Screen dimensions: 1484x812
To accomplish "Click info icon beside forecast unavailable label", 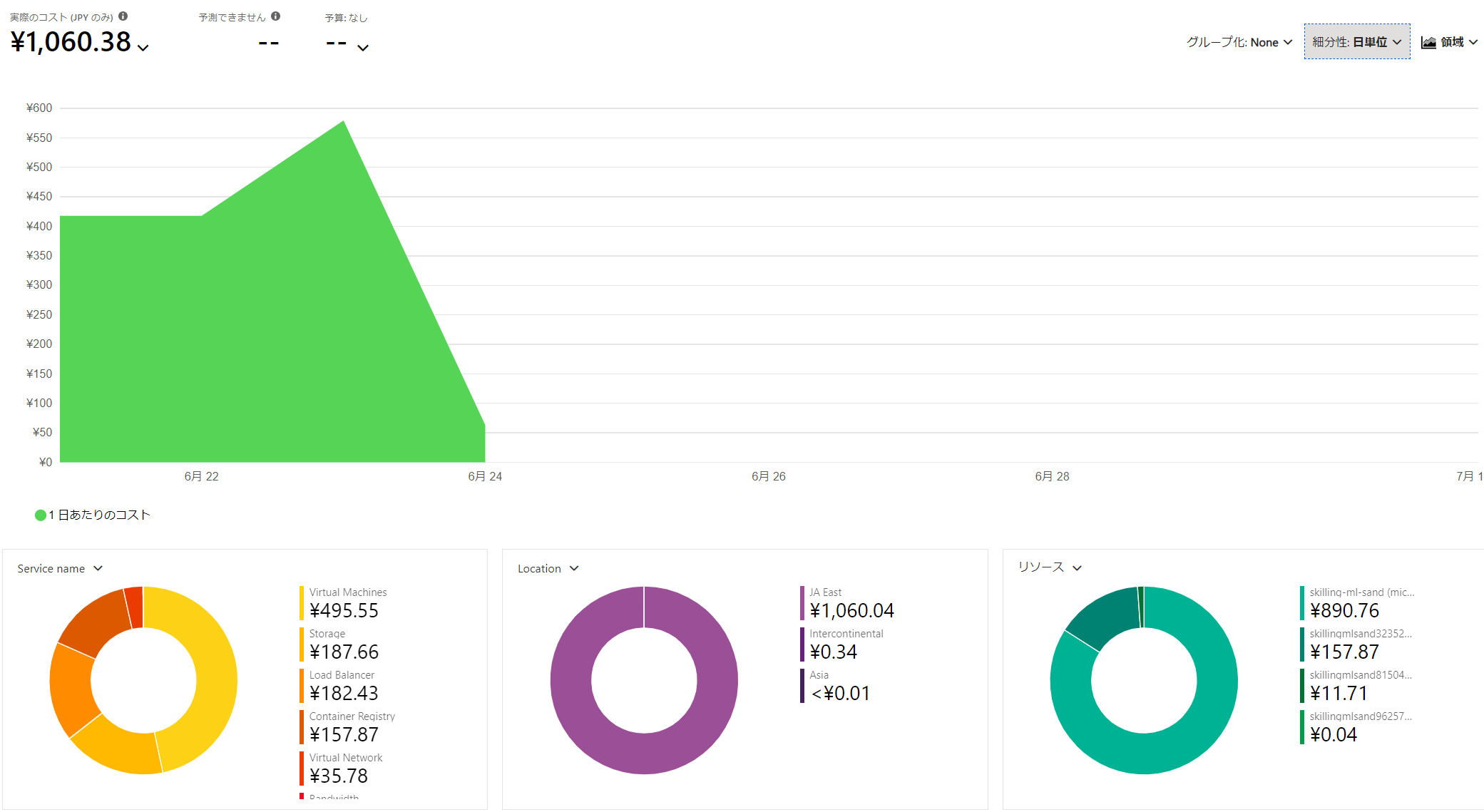I will (x=276, y=16).
